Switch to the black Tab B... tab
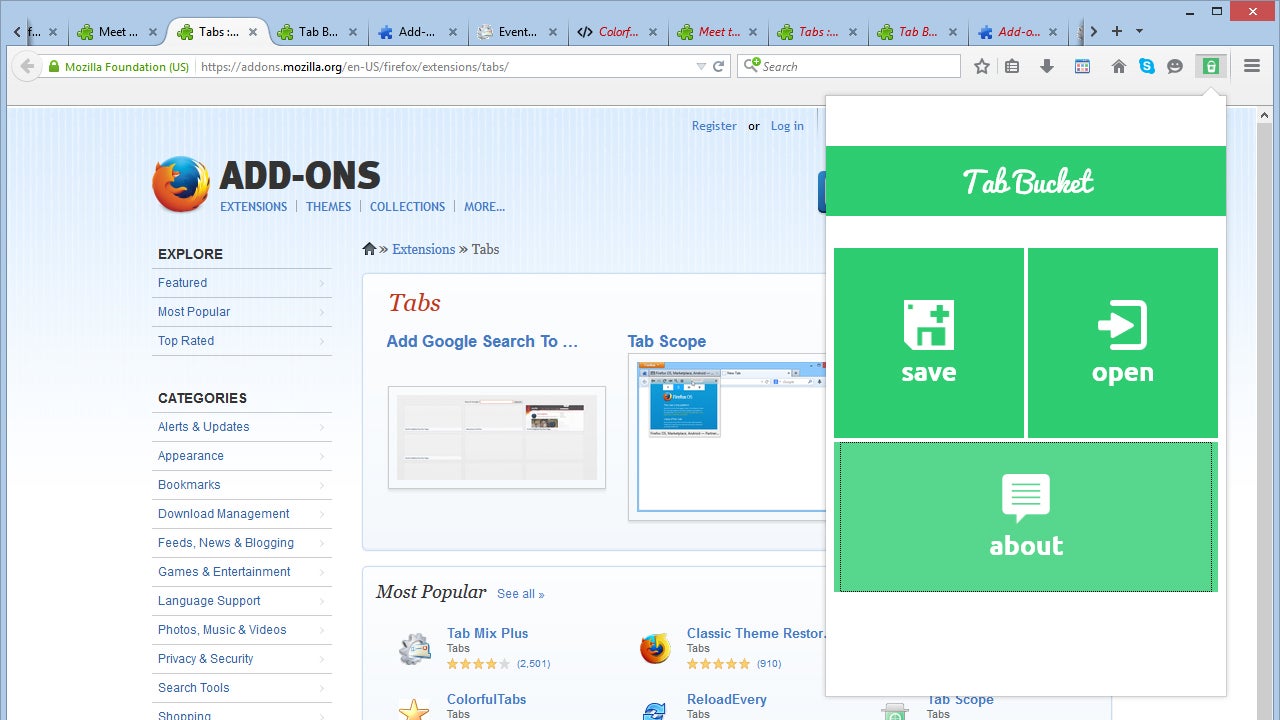This screenshot has width=1280, height=720. 318,32
